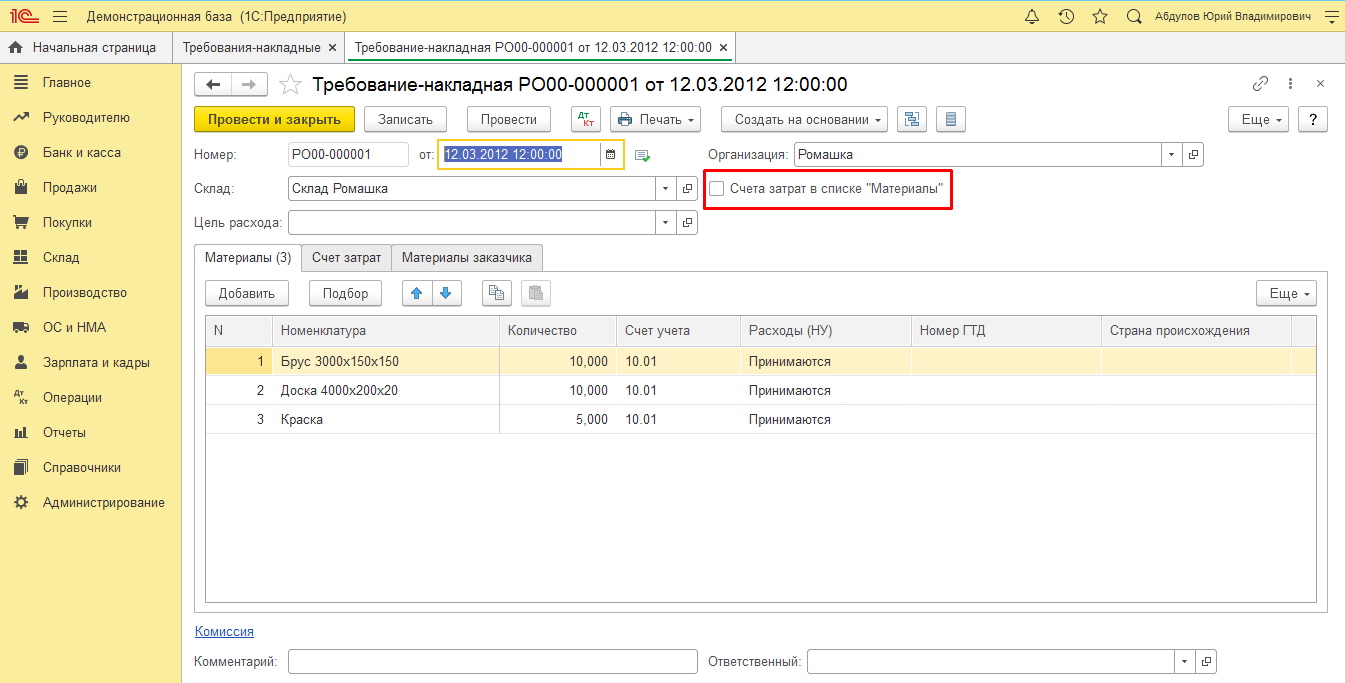Open the Создать на основании dropdown

pos(804,119)
